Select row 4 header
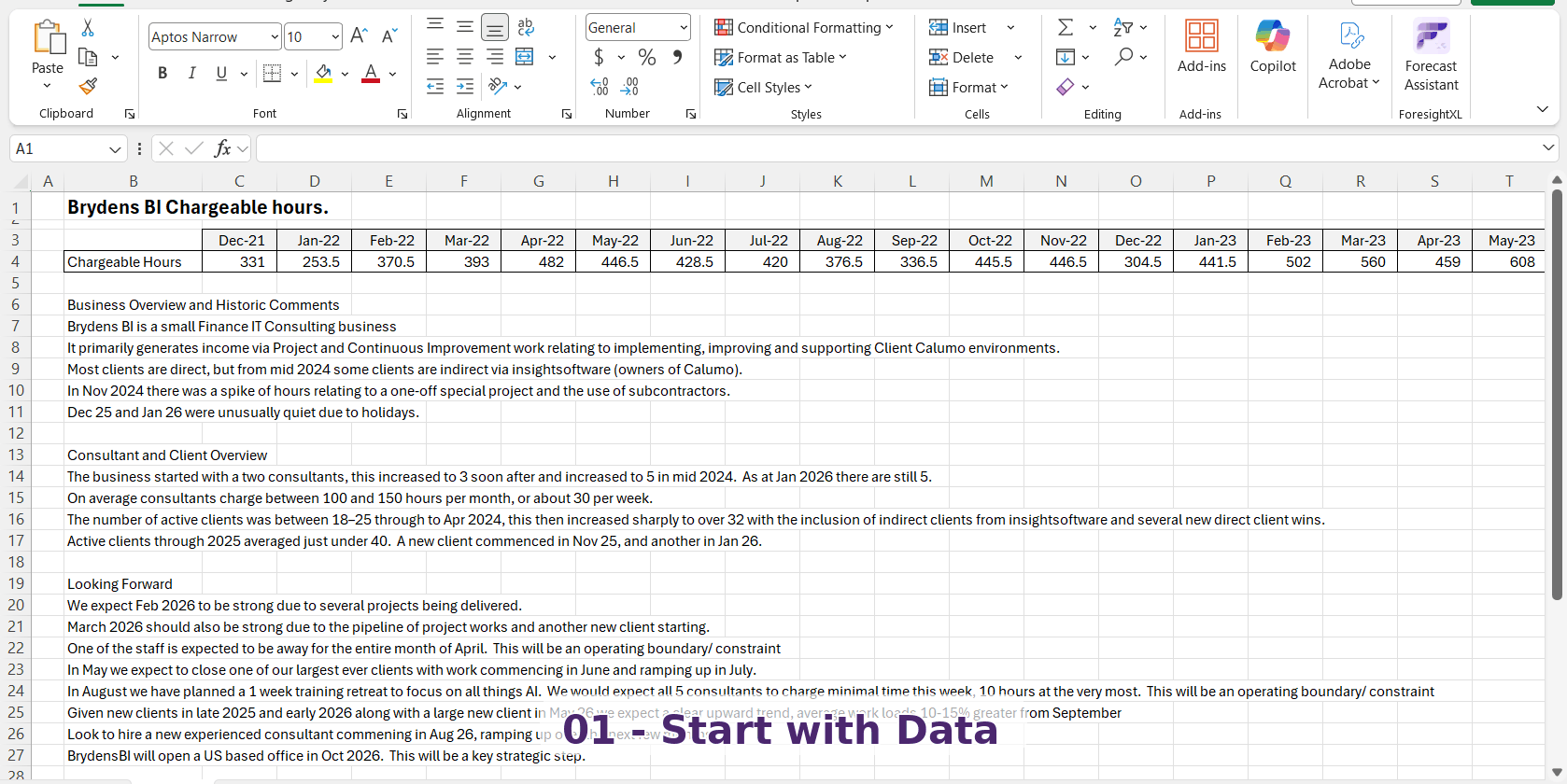 pyautogui.click(x=16, y=261)
